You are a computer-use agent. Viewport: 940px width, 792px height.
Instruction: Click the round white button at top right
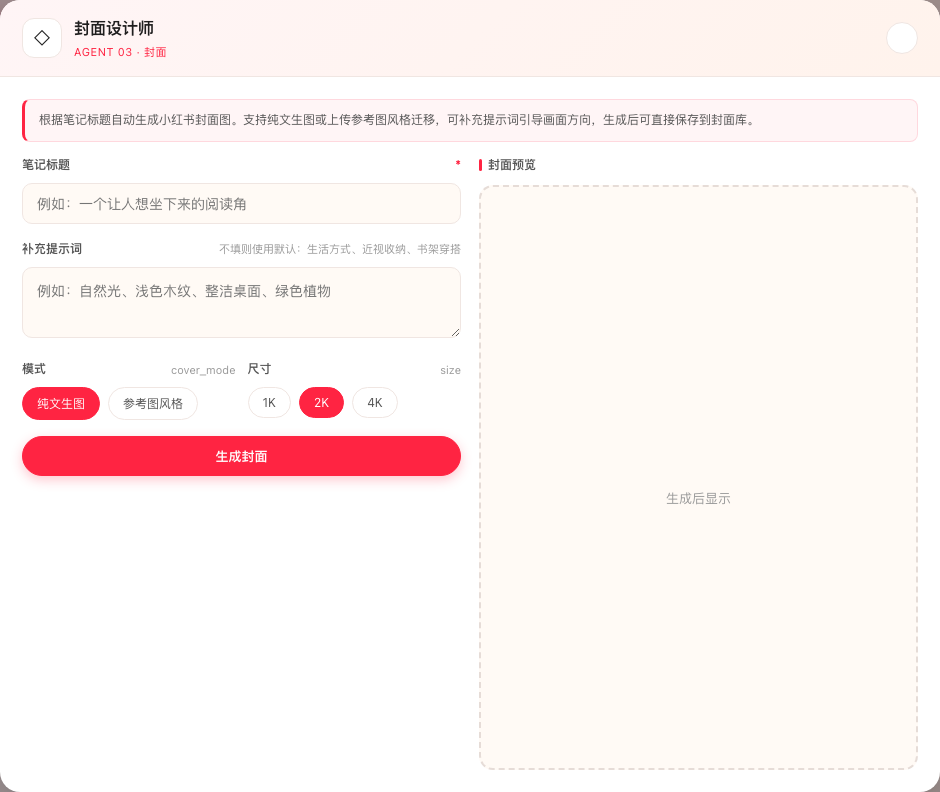click(902, 38)
